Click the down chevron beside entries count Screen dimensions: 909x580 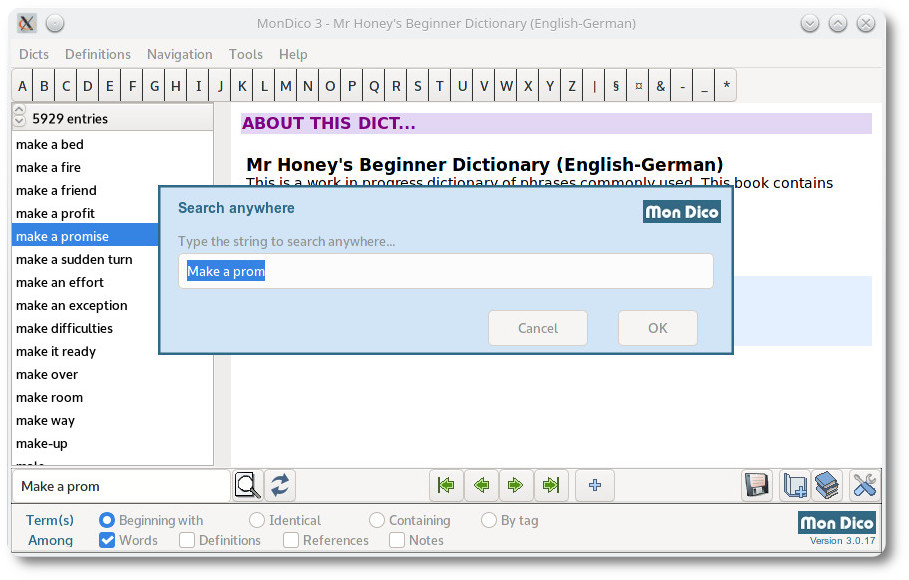point(19,121)
